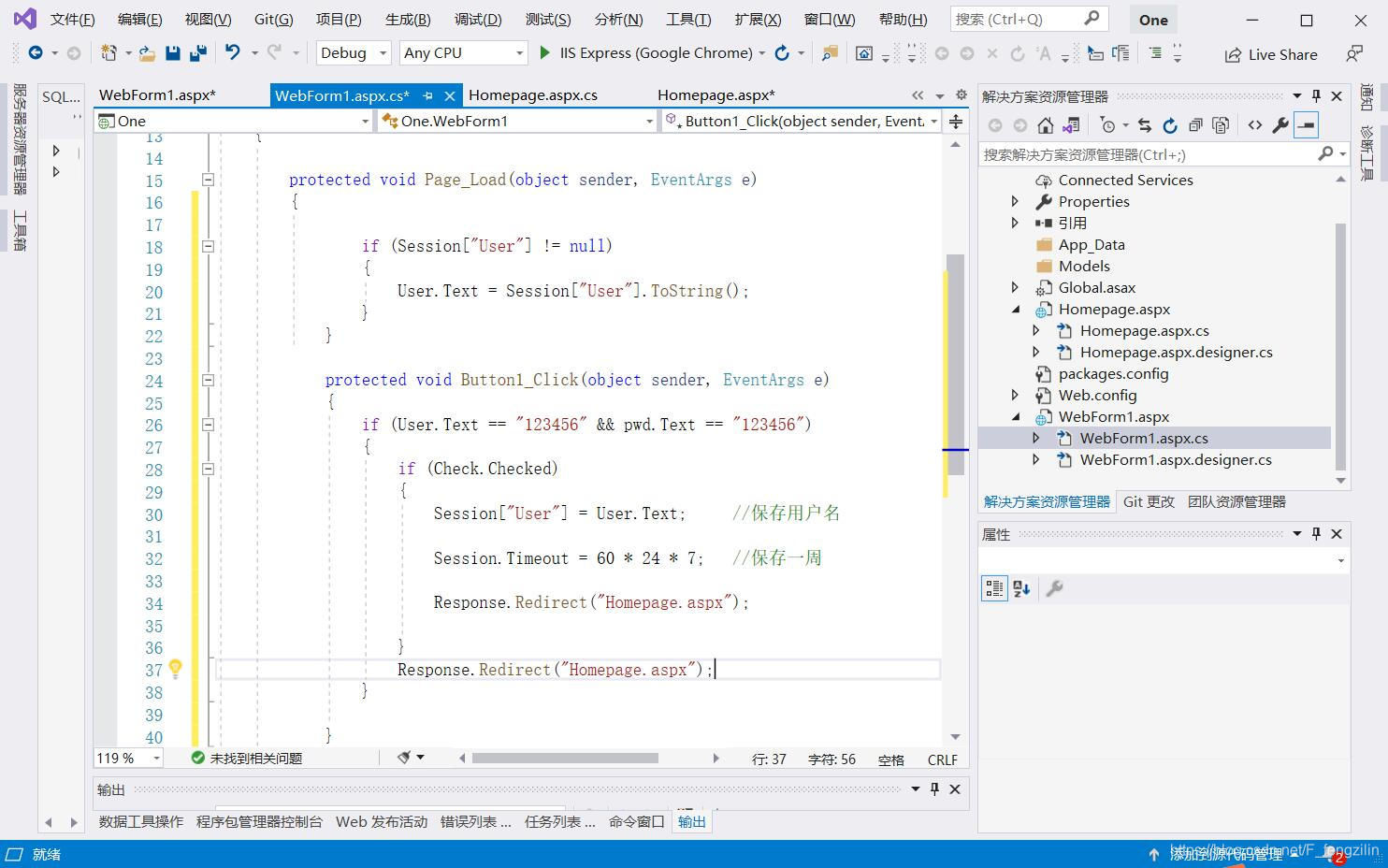Switch to the Homepage.aspx.cs tab
This screenshot has width=1388, height=868.
pos(533,95)
